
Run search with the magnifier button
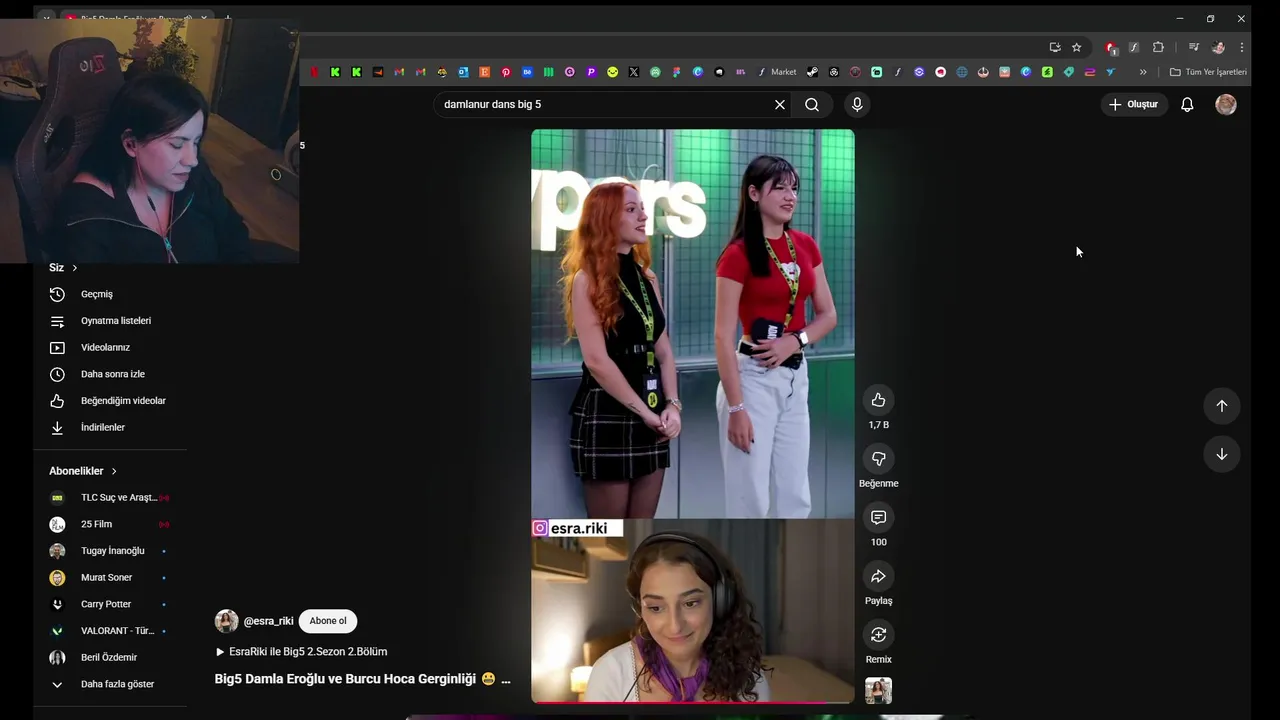coord(812,104)
